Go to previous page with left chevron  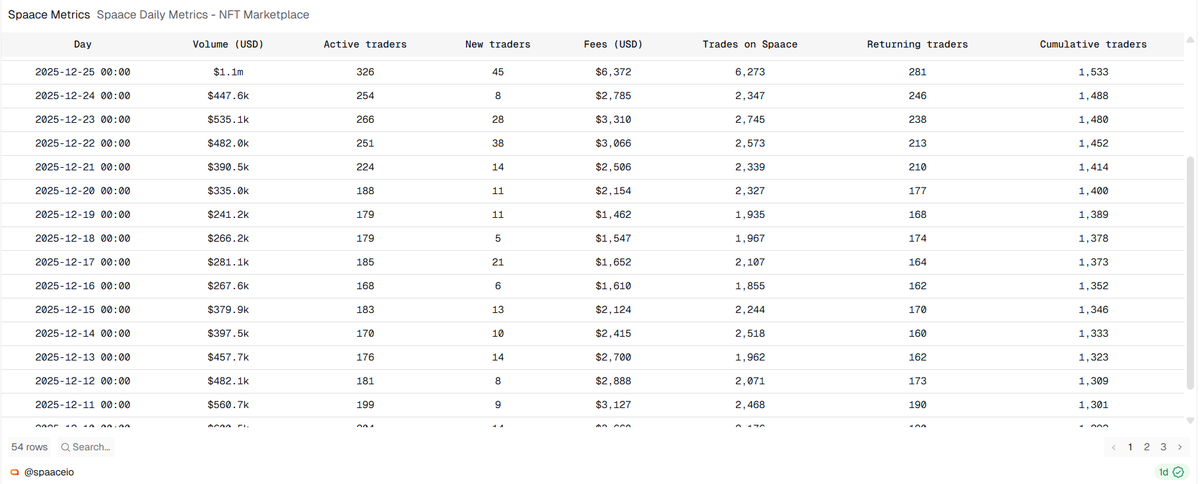1114,447
